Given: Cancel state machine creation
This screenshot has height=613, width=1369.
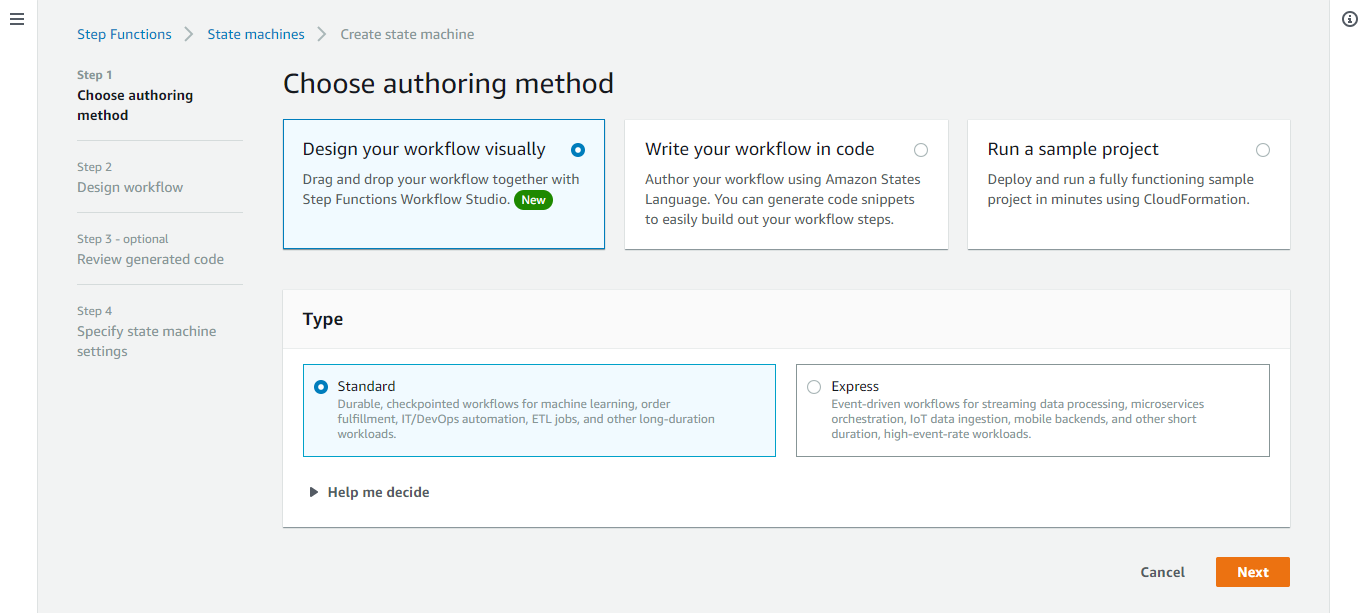Looking at the screenshot, I should point(1162,572).
